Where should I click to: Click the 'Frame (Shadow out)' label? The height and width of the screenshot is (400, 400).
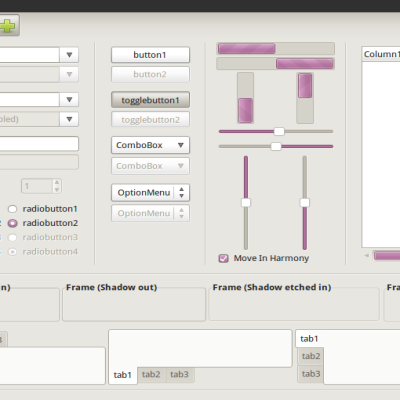click(x=111, y=287)
